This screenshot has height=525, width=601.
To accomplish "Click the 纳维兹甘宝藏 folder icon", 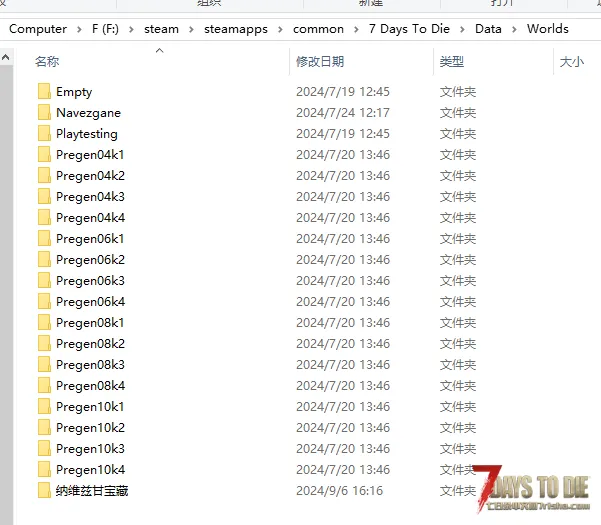I will coord(44,491).
